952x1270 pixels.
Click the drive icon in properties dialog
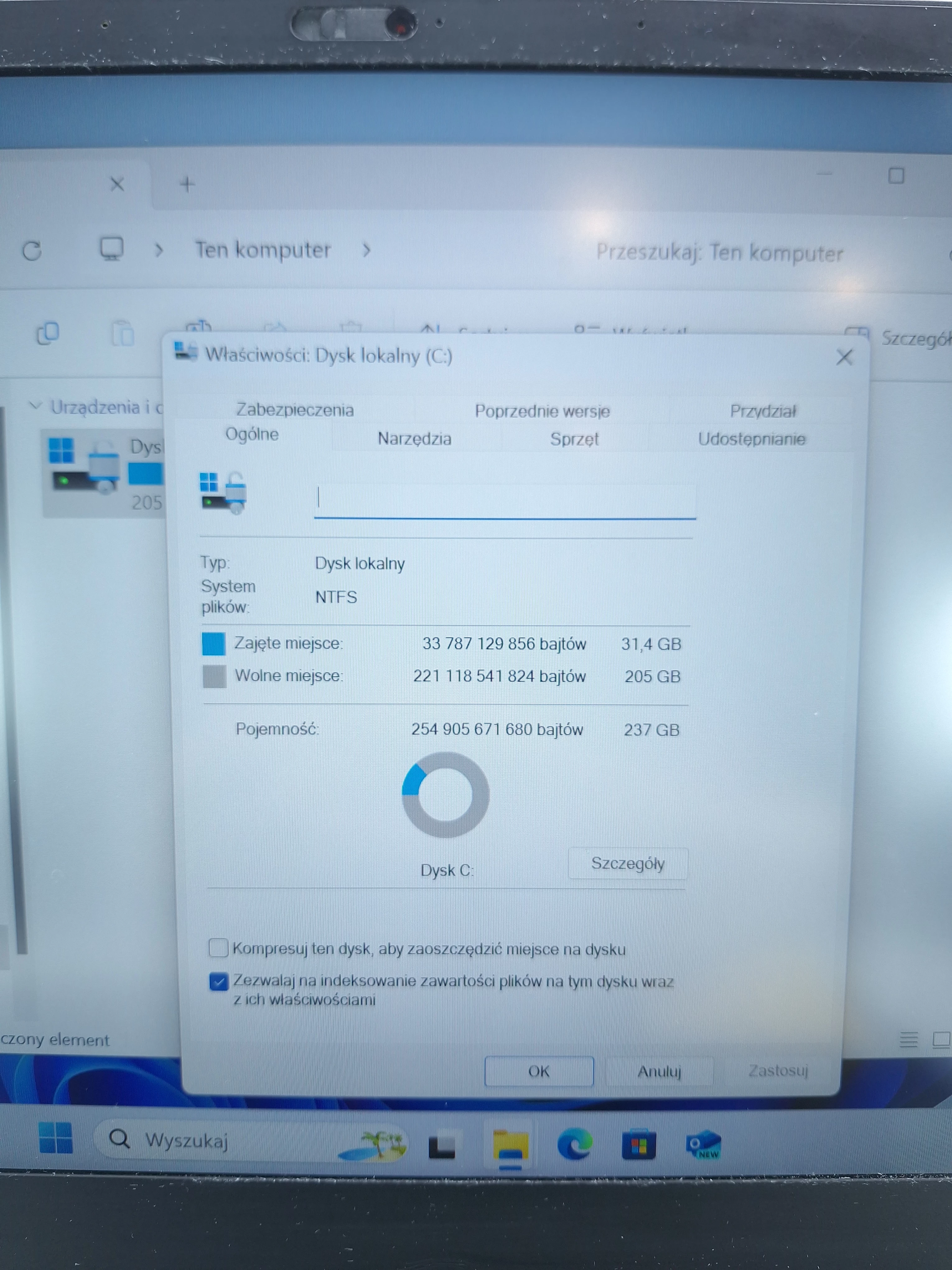point(223,493)
